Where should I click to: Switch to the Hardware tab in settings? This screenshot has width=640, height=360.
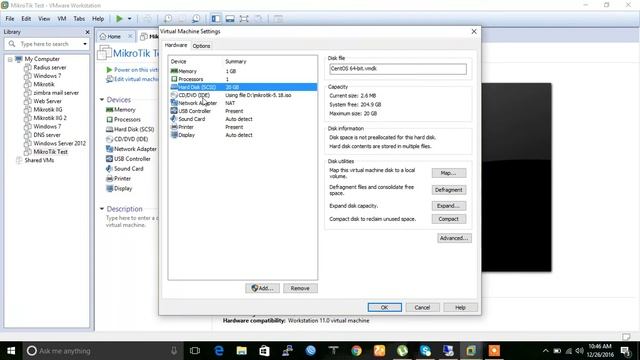pyautogui.click(x=176, y=45)
